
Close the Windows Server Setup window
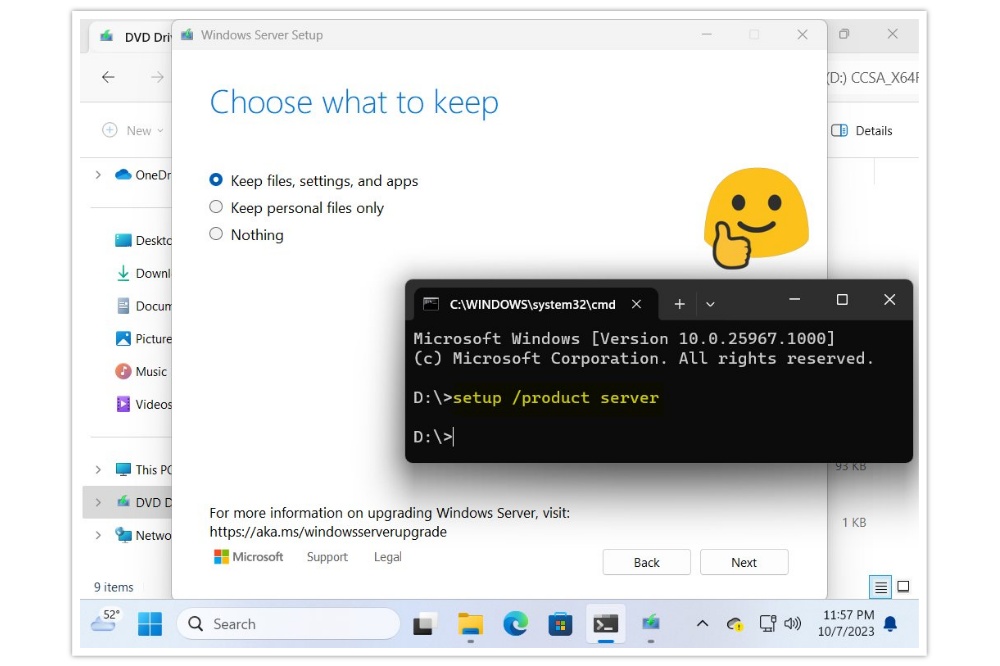point(802,34)
